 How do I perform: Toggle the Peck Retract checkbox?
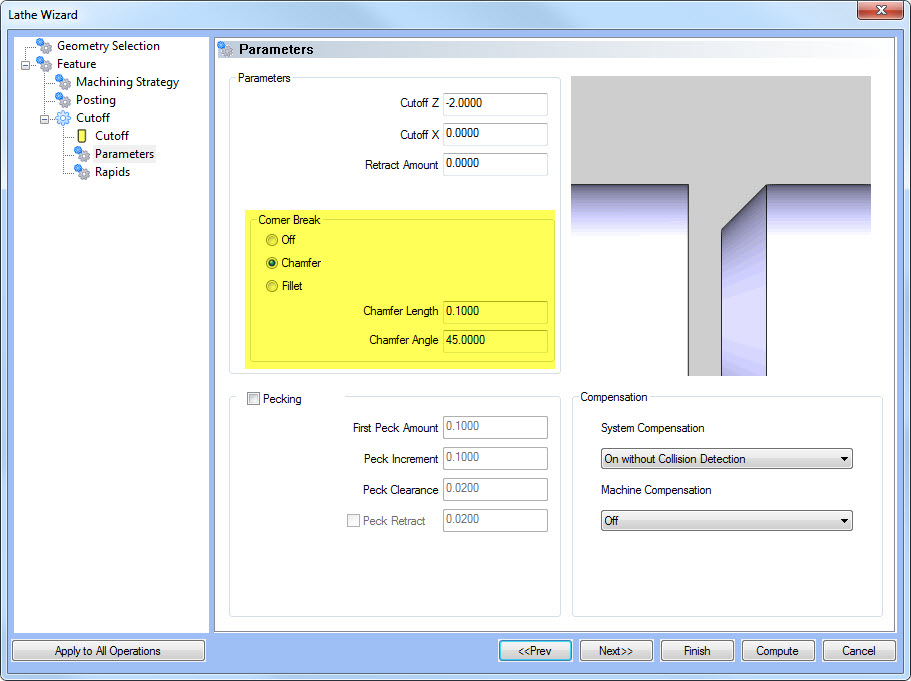pyautogui.click(x=353, y=521)
